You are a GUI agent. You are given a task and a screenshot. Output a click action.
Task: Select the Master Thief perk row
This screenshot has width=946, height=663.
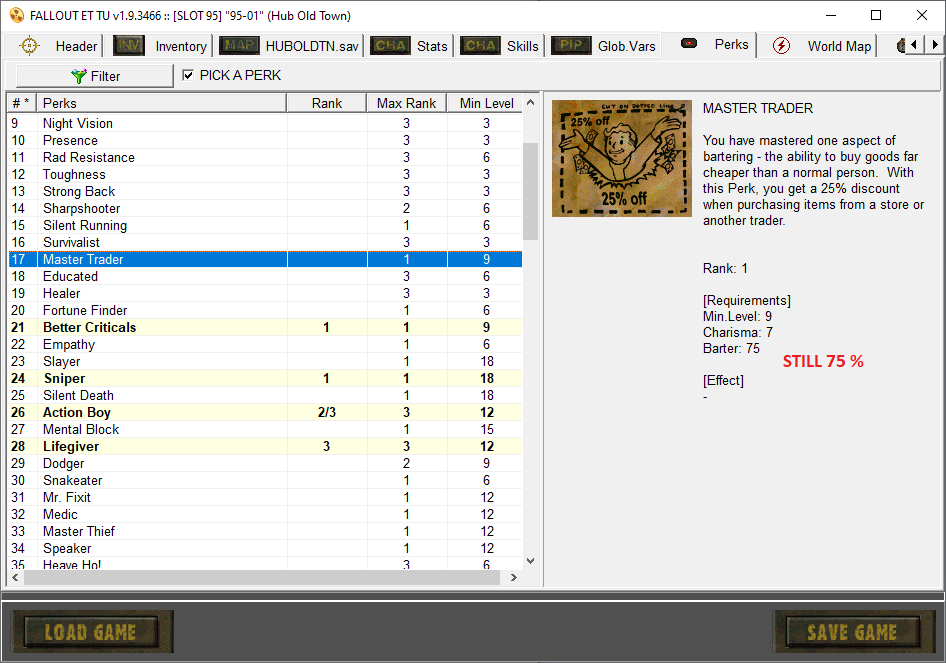click(x=265, y=531)
